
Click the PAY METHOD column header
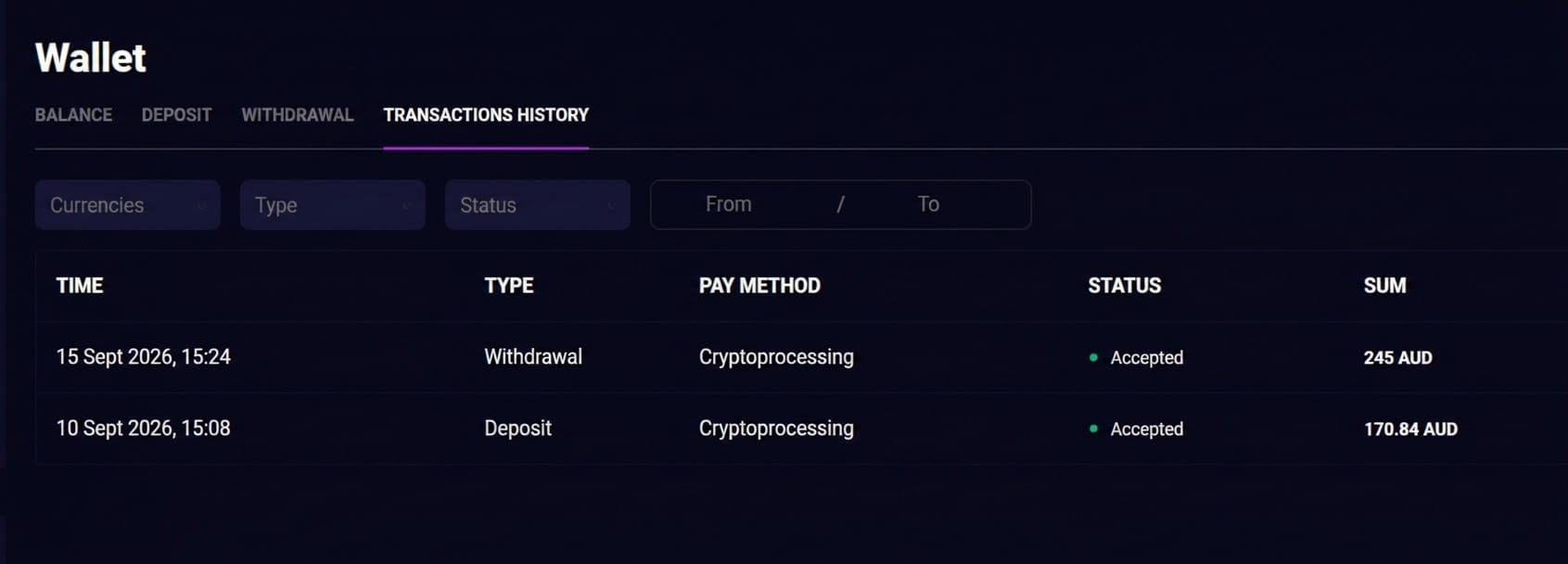(x=759, y=286)
